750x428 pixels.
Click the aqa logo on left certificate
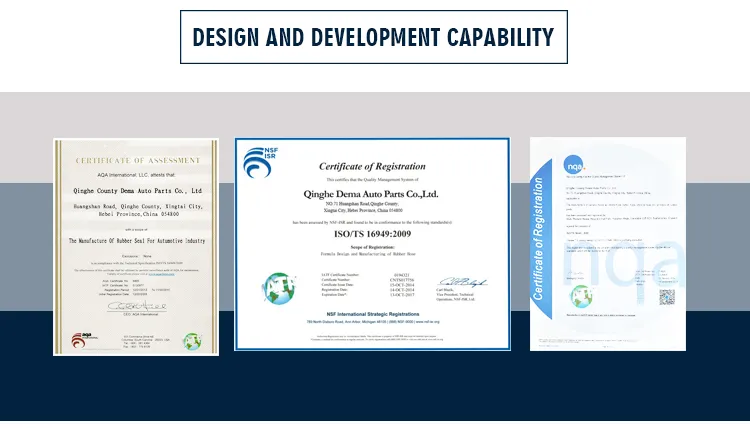point(84,340)
